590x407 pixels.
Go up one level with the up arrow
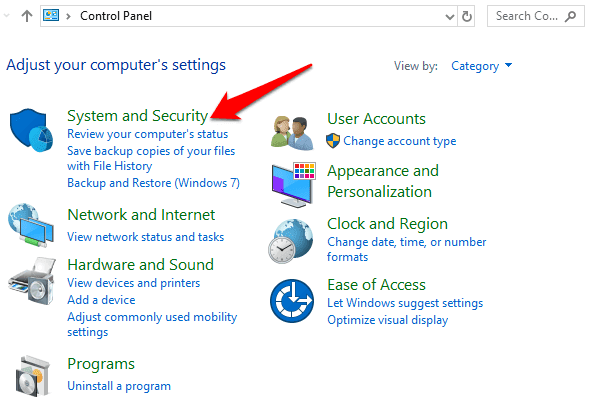[27, 16]
